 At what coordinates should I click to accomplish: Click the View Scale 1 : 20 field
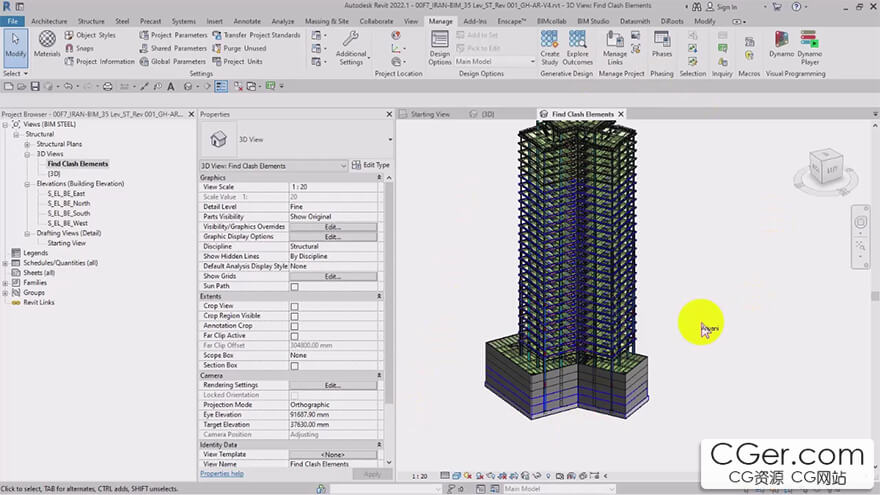(333, 187)
